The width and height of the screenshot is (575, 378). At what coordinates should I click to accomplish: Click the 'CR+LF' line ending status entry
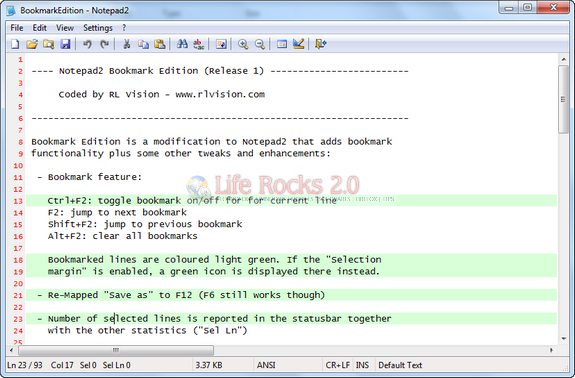click(338, 365)
